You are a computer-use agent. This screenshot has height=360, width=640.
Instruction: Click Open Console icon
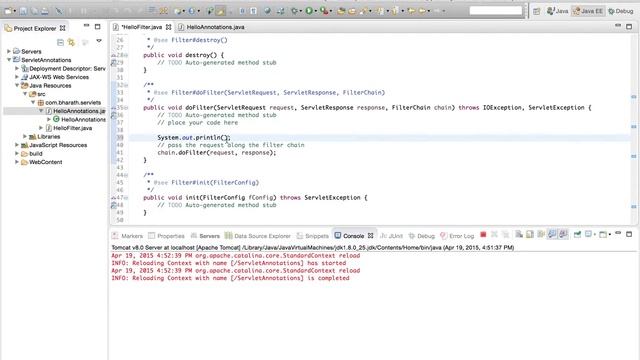tap(603, 235)
